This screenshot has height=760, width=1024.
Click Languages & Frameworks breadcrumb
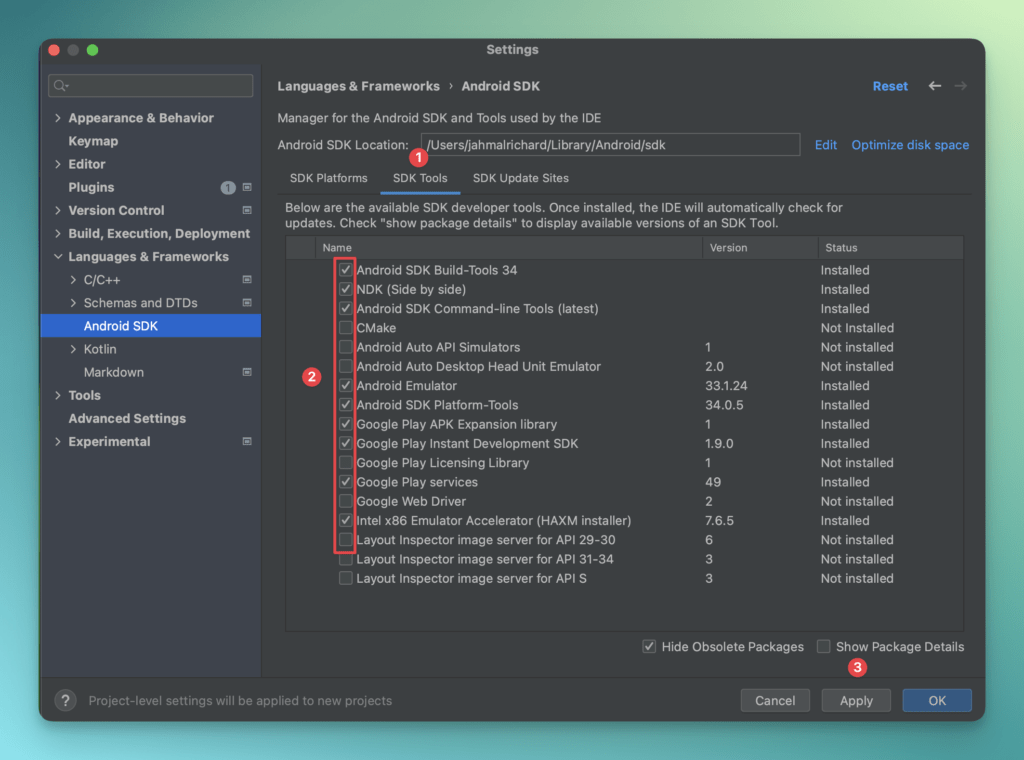click(359, 86)
